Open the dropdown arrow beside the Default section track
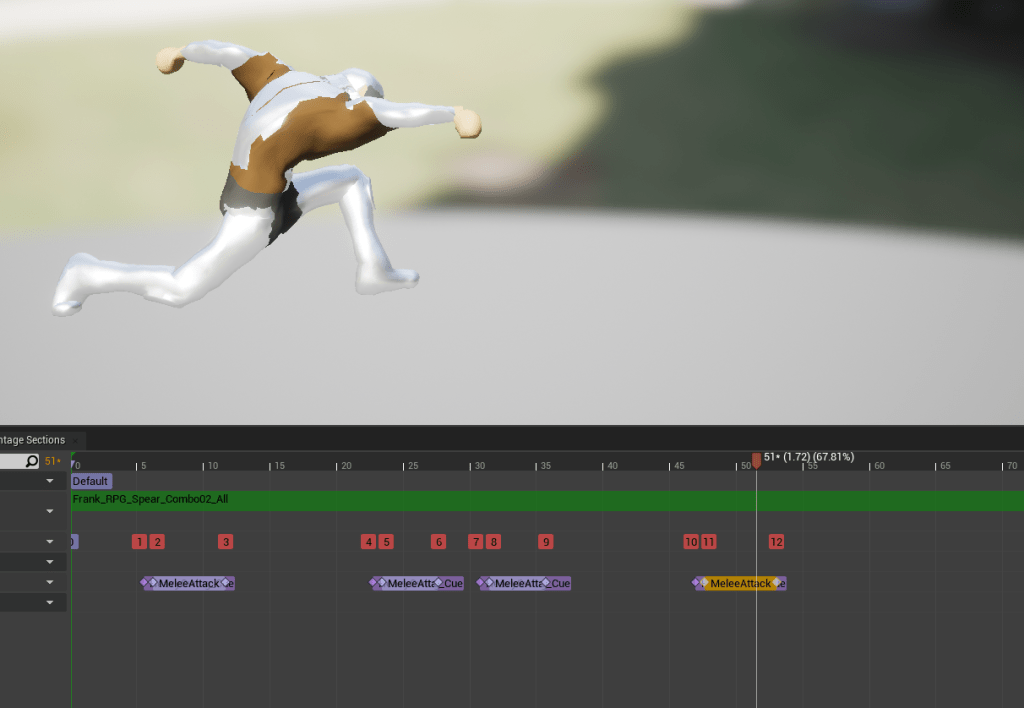The image size is (1024, 708). [50, 481]
